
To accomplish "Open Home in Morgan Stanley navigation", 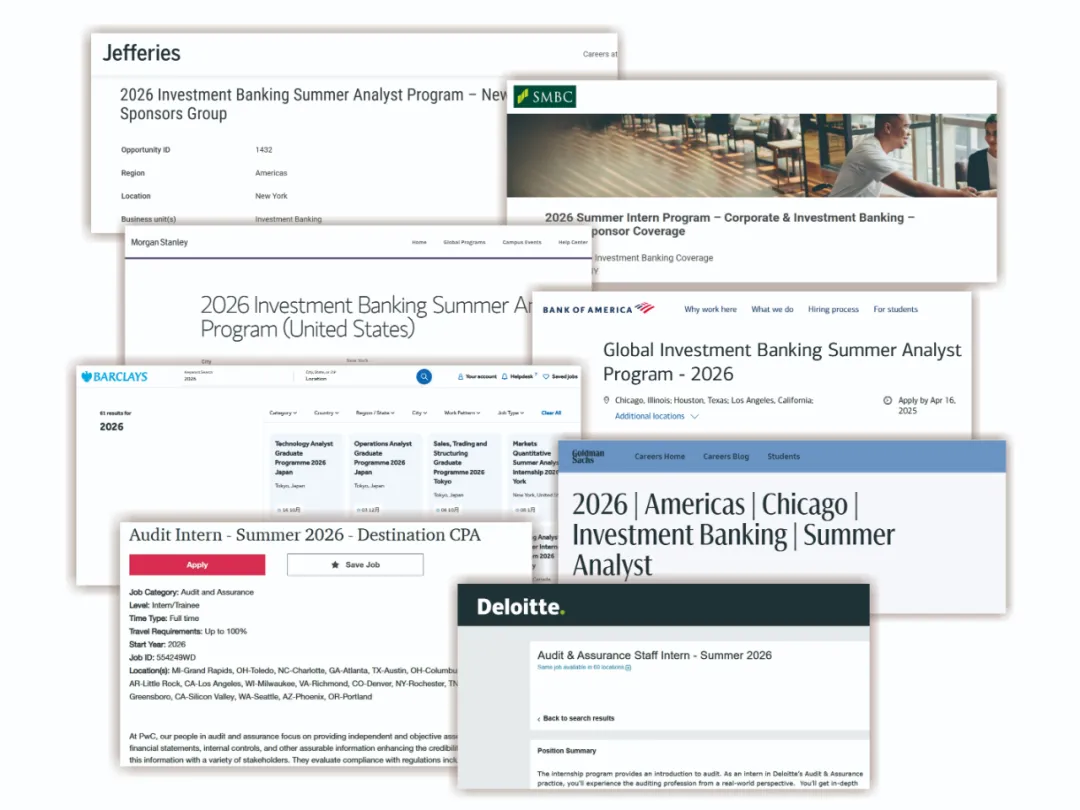I will tap(419, 242).
